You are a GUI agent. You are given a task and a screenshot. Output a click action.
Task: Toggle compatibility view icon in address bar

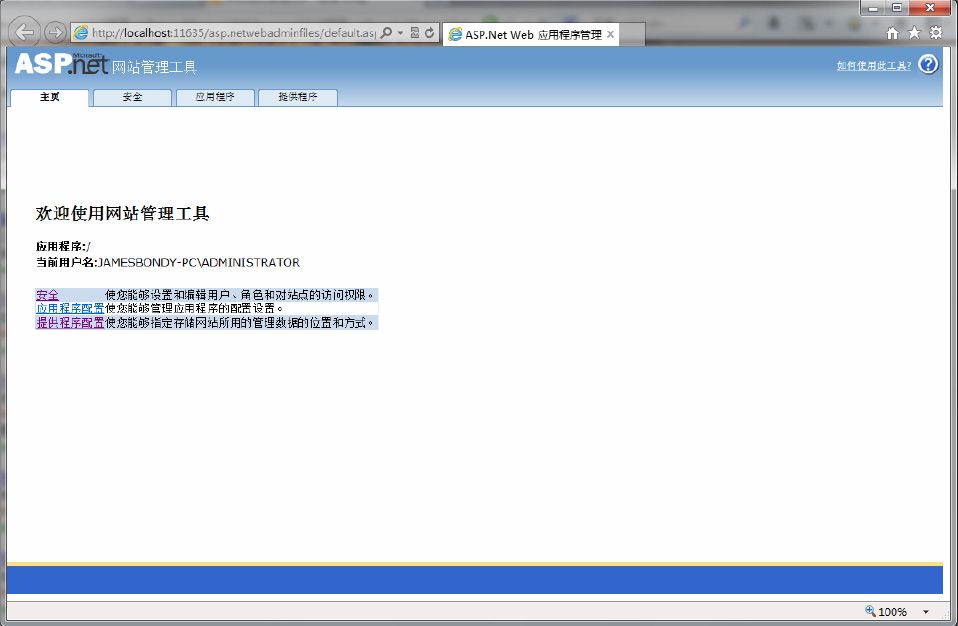415,33
